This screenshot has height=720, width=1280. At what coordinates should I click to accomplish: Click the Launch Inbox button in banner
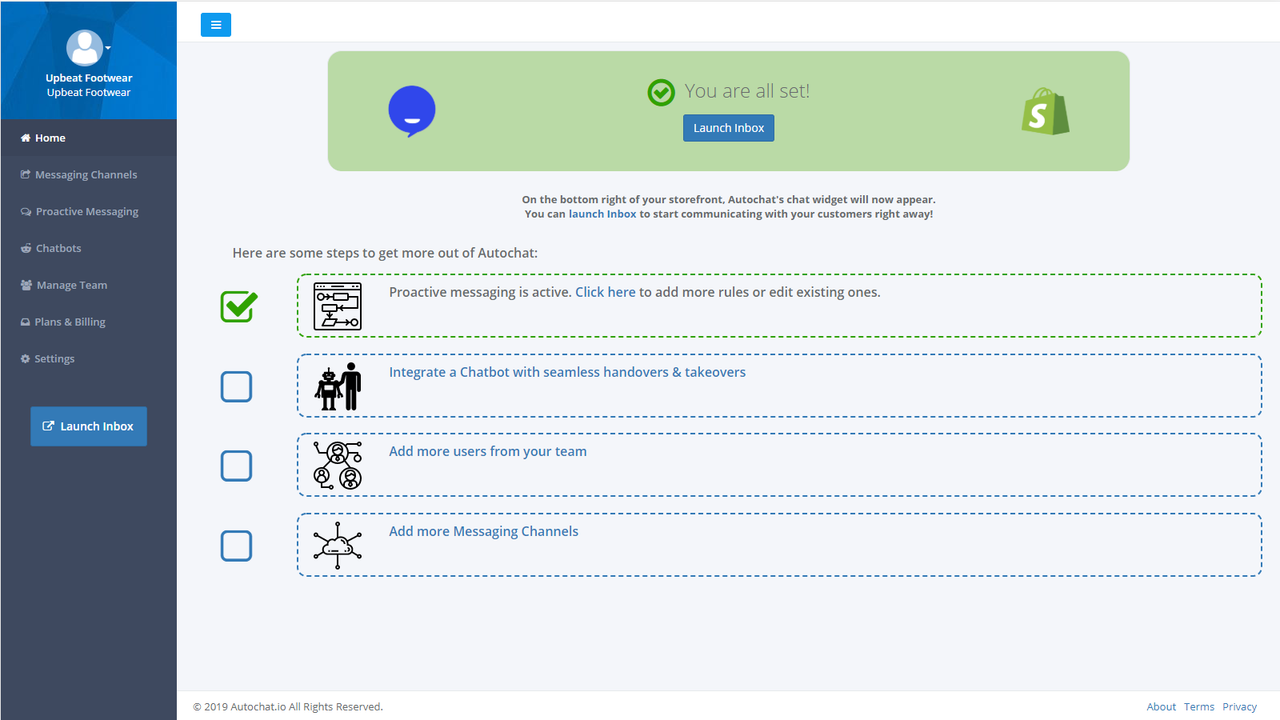pos(728,127)
